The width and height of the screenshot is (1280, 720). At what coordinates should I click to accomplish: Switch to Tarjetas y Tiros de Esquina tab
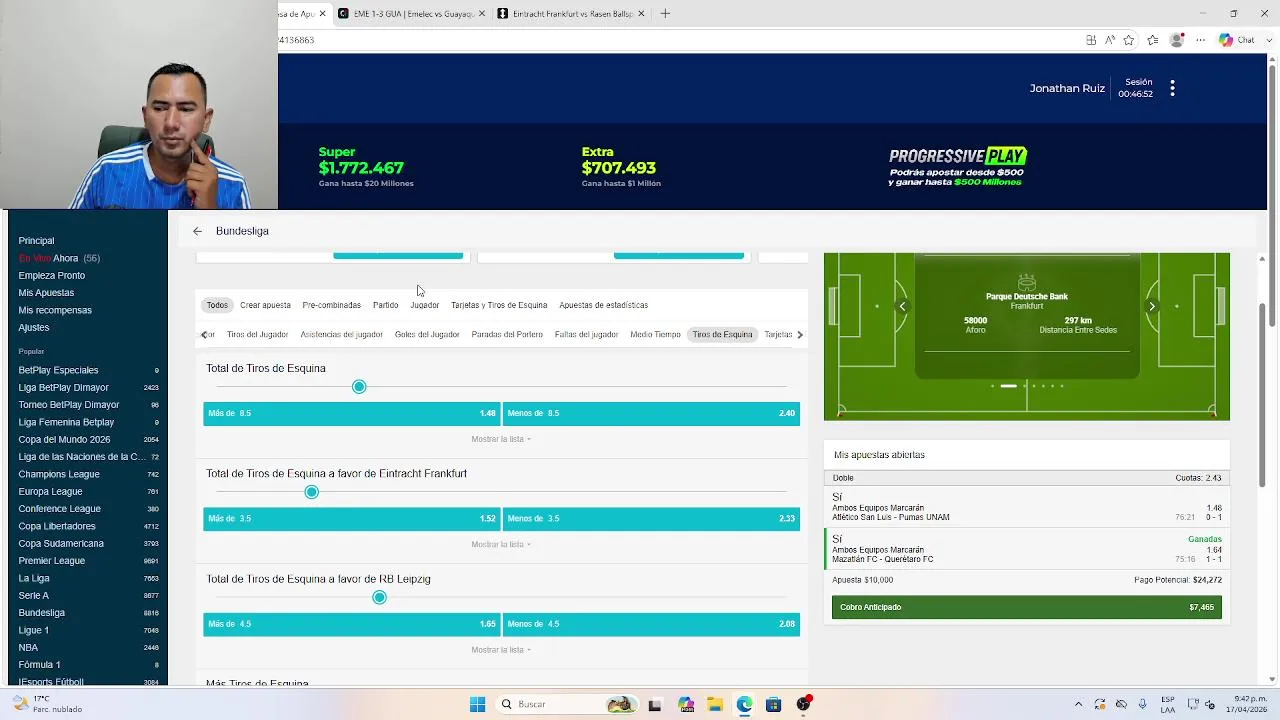tap(499, 305)
